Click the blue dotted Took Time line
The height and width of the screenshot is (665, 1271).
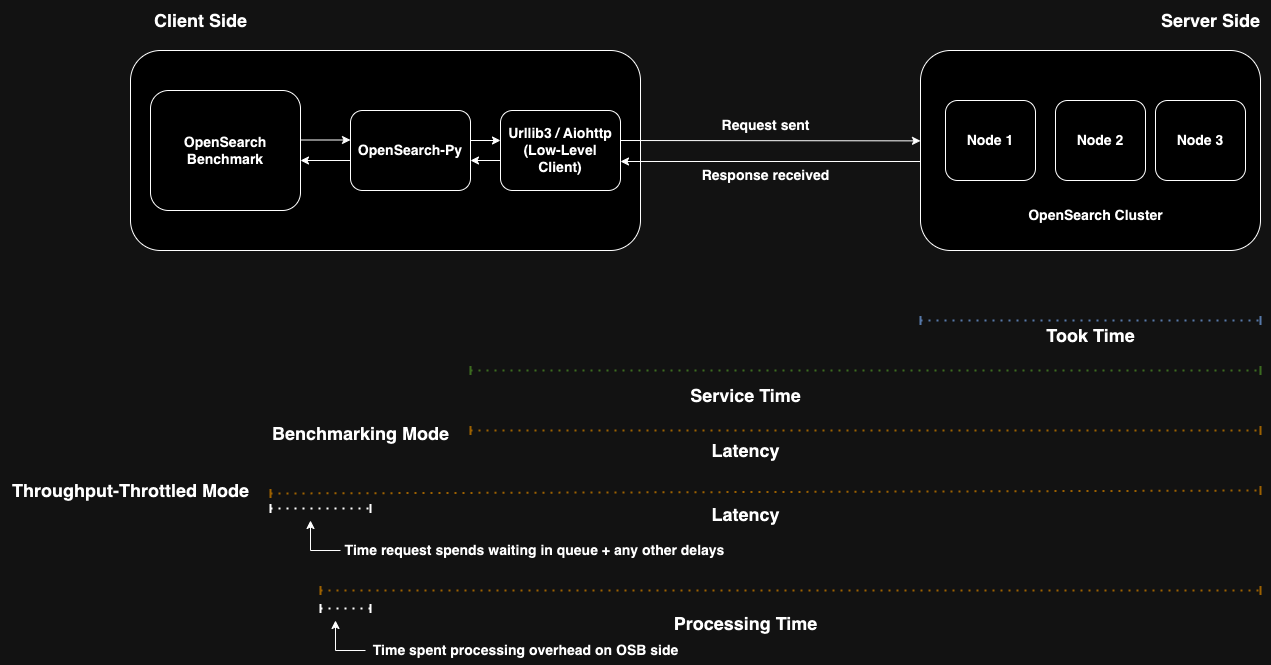(x=1090, y=321)
